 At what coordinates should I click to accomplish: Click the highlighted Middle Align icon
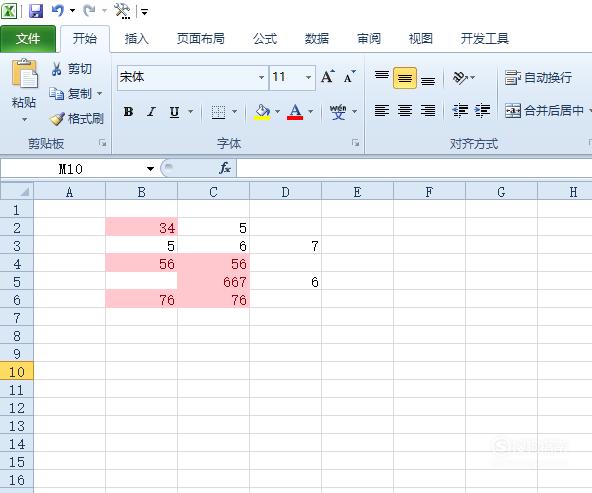(x=405, y=78)
